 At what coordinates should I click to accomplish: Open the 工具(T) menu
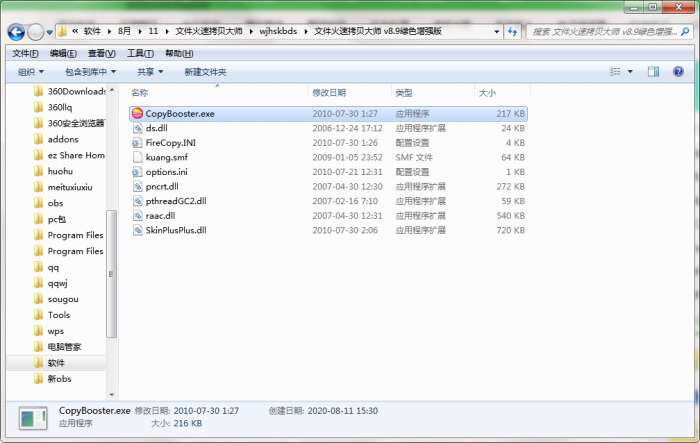tap(140, 54)
